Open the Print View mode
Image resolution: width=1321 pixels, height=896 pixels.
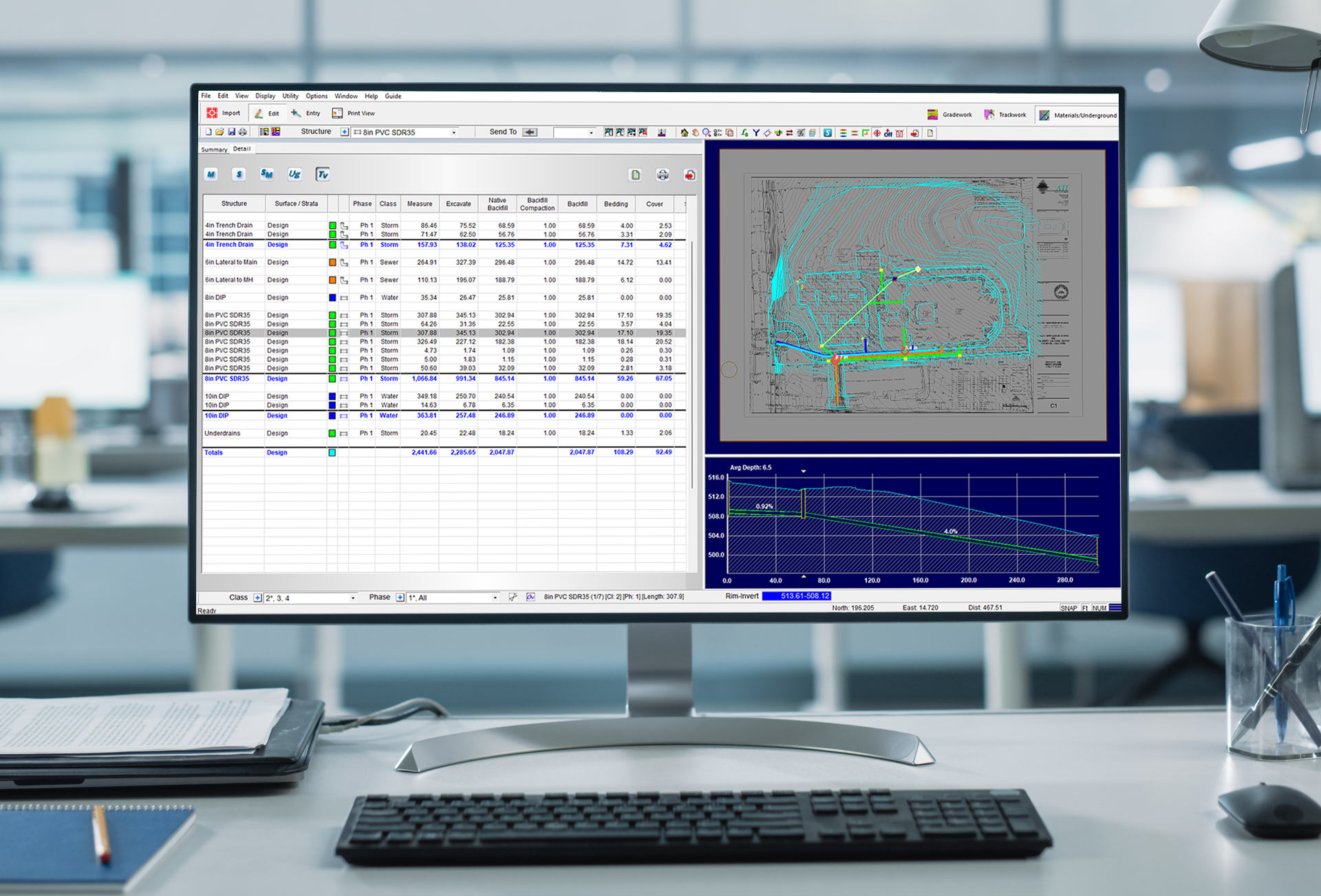tap(354, 113)
